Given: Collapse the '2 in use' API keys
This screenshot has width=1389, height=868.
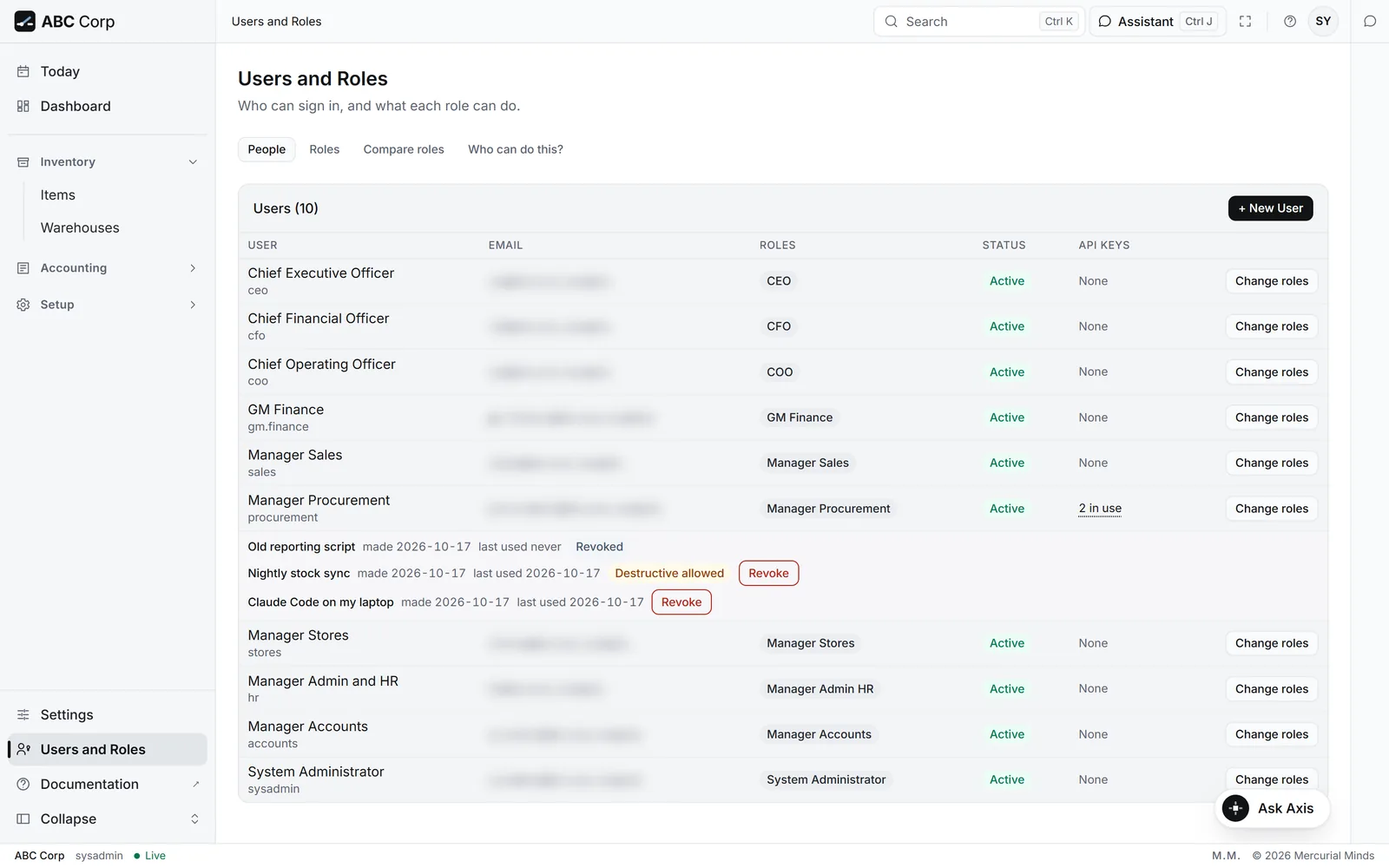Looking at the screenshot, I should coord(1100,509).
